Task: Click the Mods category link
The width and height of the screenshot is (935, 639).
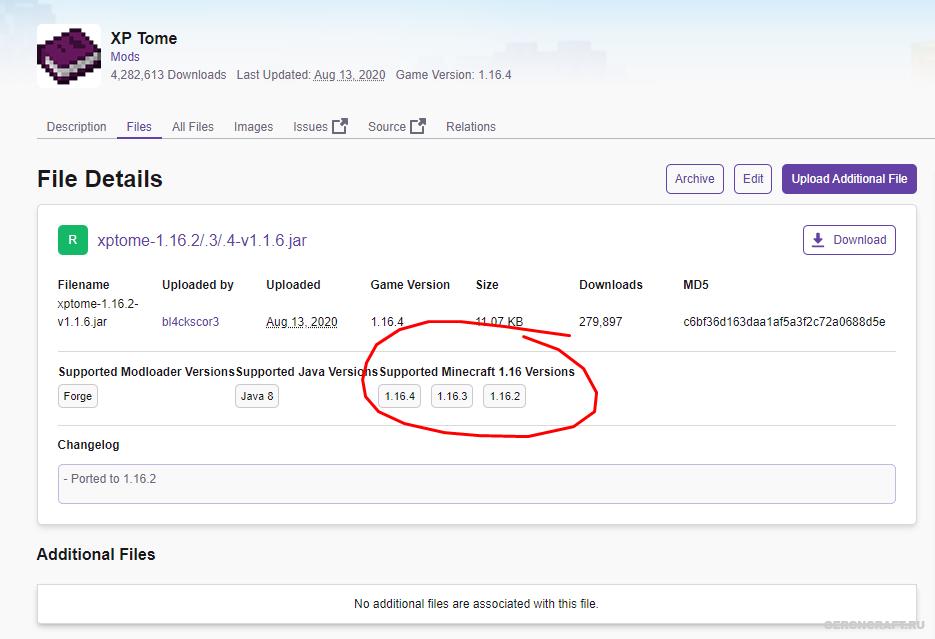Action: click(x=125, y=57)
